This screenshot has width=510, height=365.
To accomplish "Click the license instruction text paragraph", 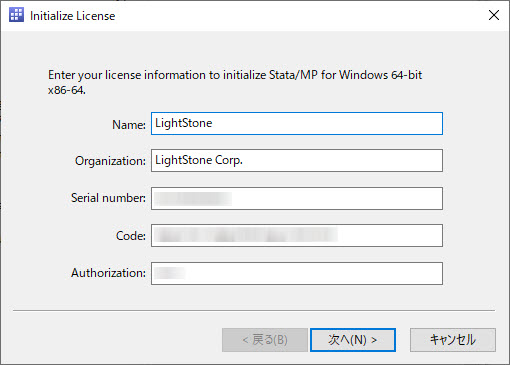I will click(x=235, y=82).
